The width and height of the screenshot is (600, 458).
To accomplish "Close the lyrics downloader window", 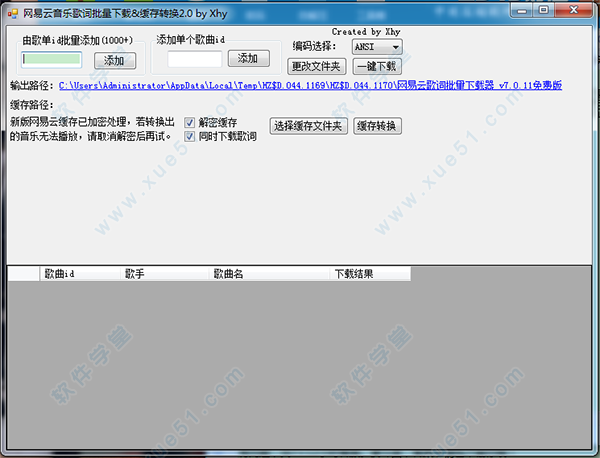I will point(573,10).
